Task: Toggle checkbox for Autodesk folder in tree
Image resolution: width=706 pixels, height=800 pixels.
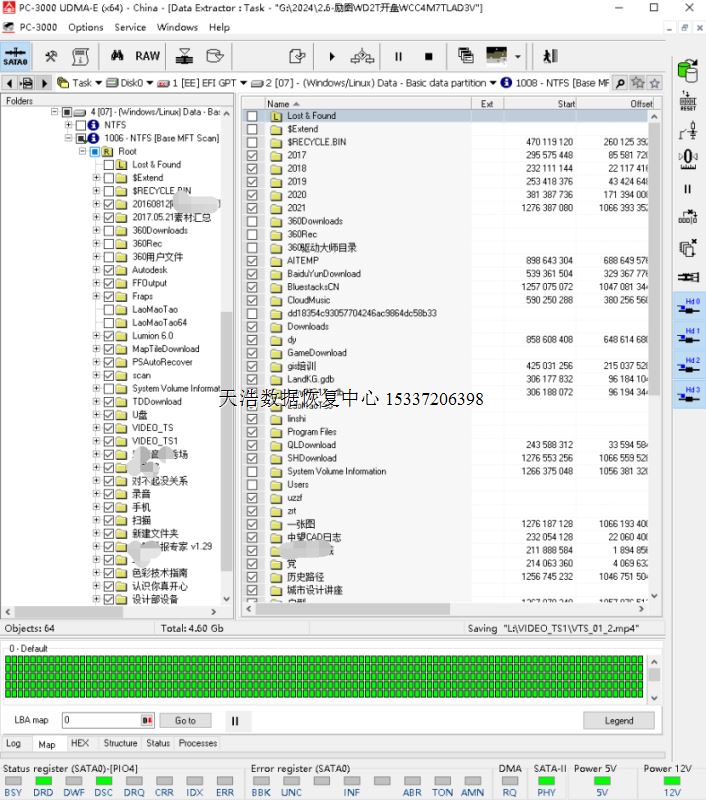Action: 109,270
